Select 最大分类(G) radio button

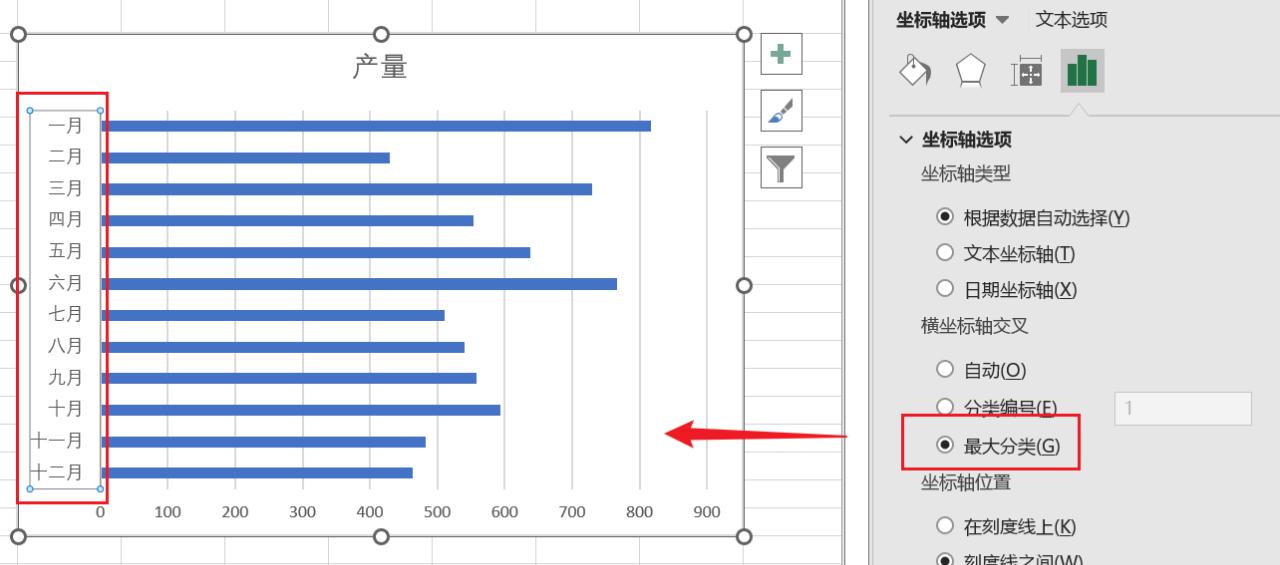click(x=945, y=446)
